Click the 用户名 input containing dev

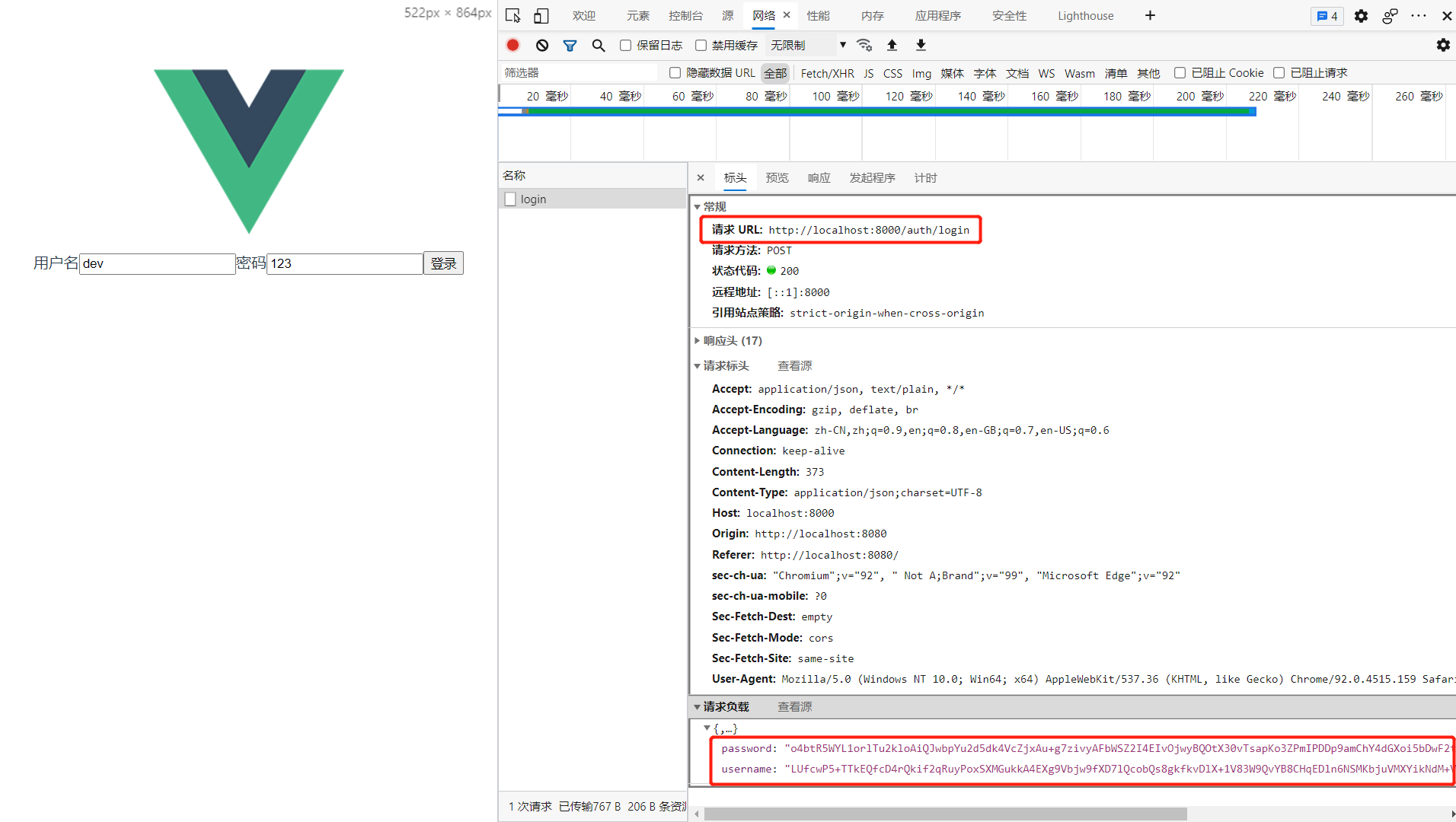coord(158,263)
